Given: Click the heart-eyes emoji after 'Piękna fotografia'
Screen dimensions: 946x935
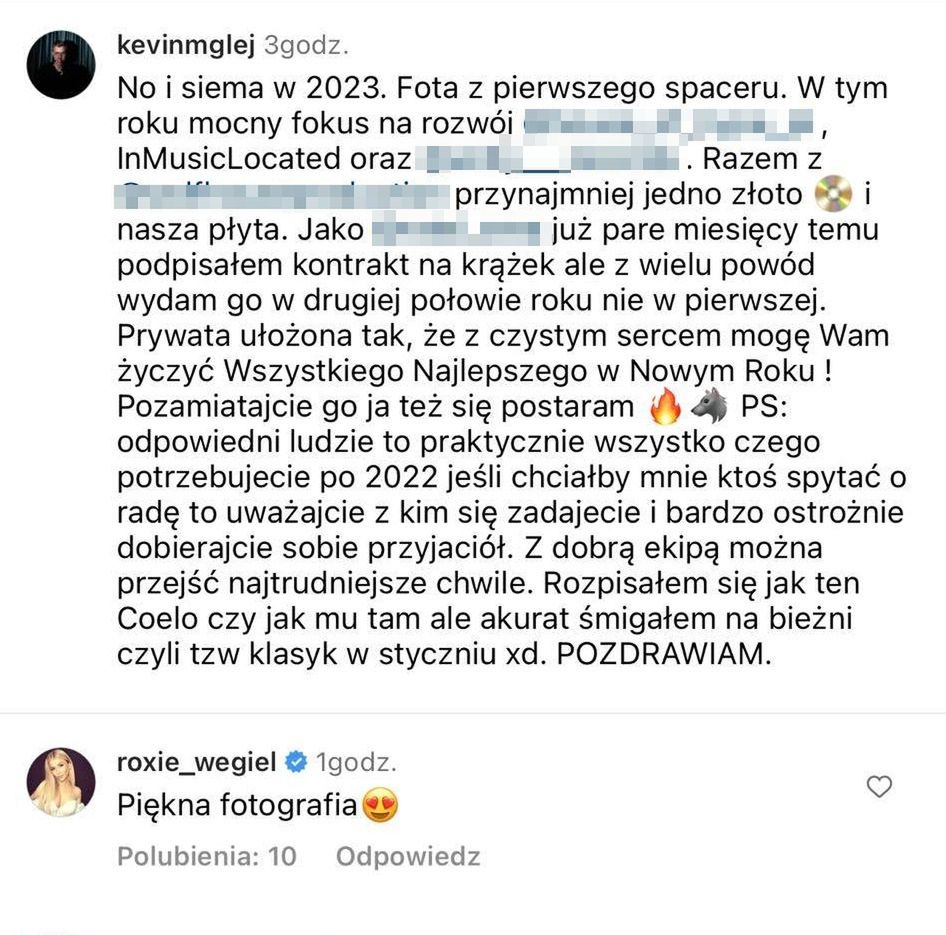Looking at the screenshot, I should tap(380, 805).
